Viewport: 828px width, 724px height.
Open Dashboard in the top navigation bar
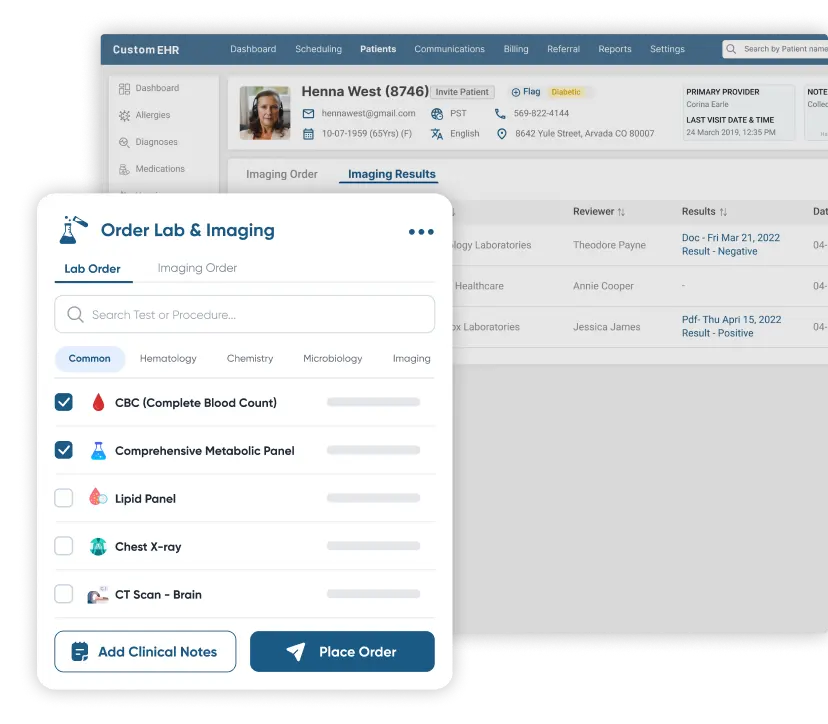click(x=253, y=49)
